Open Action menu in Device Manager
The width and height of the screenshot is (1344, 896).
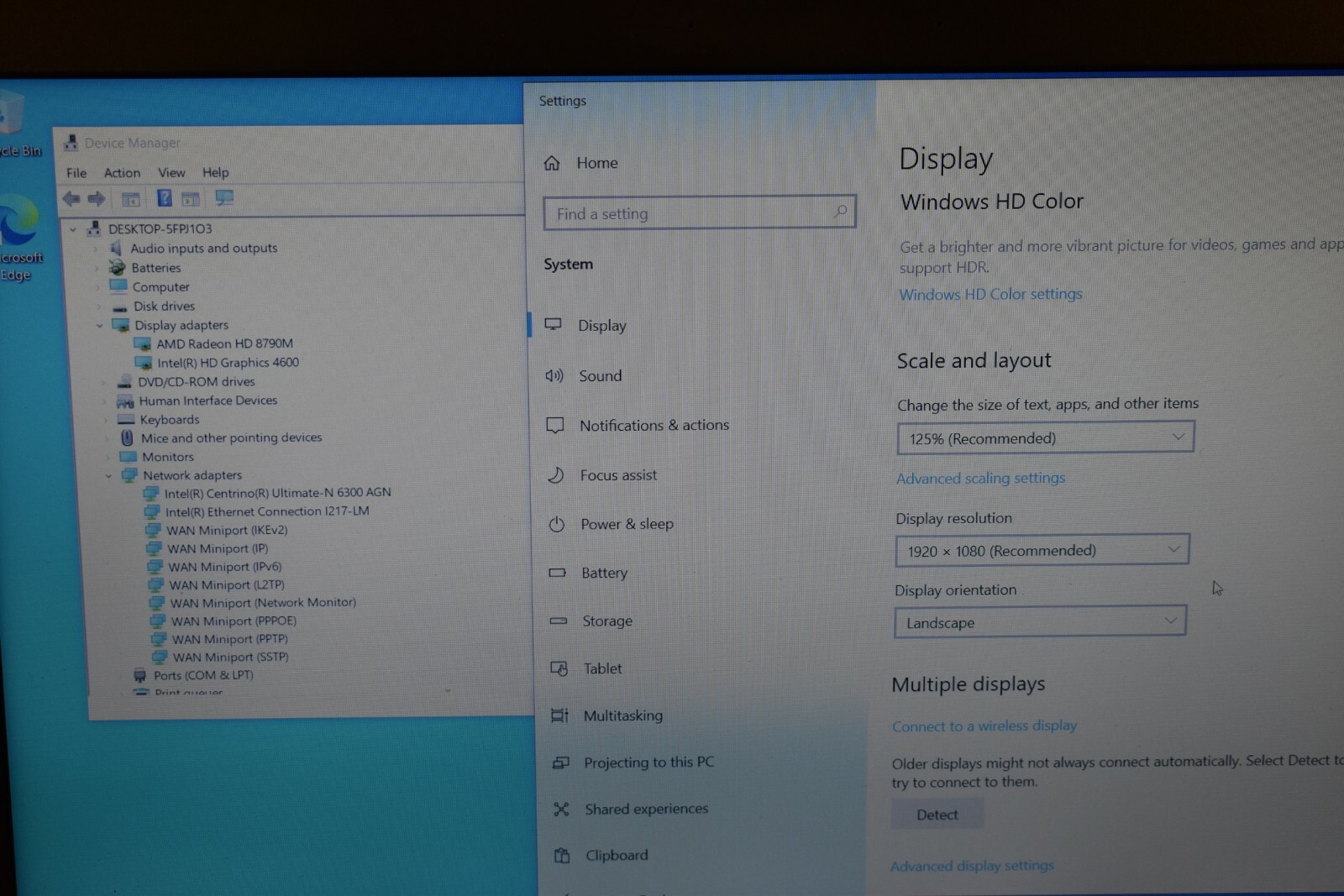122,173
